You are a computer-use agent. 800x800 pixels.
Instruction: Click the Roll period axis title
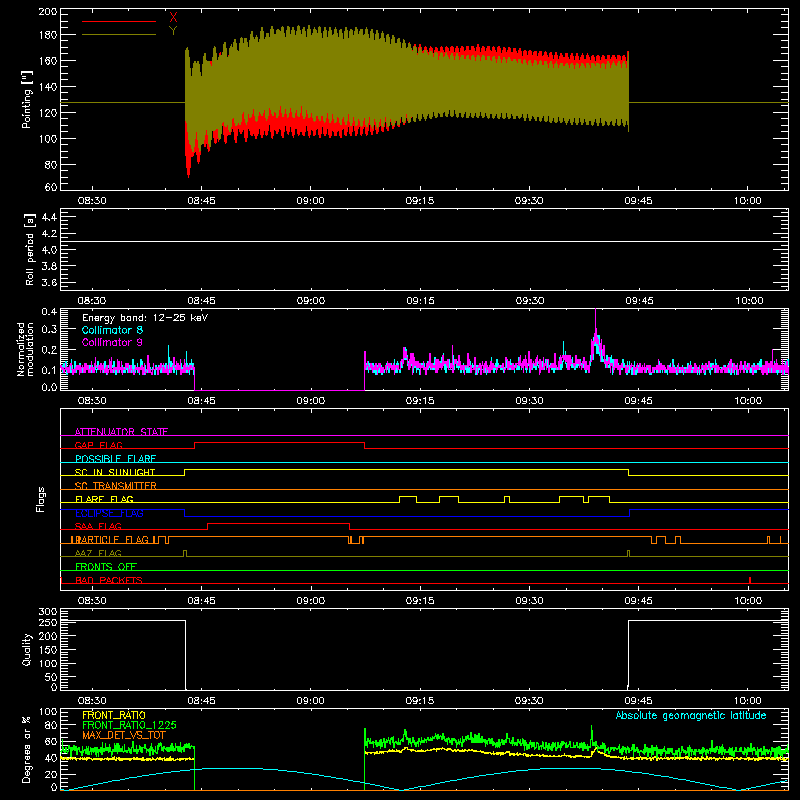(29, 249)
